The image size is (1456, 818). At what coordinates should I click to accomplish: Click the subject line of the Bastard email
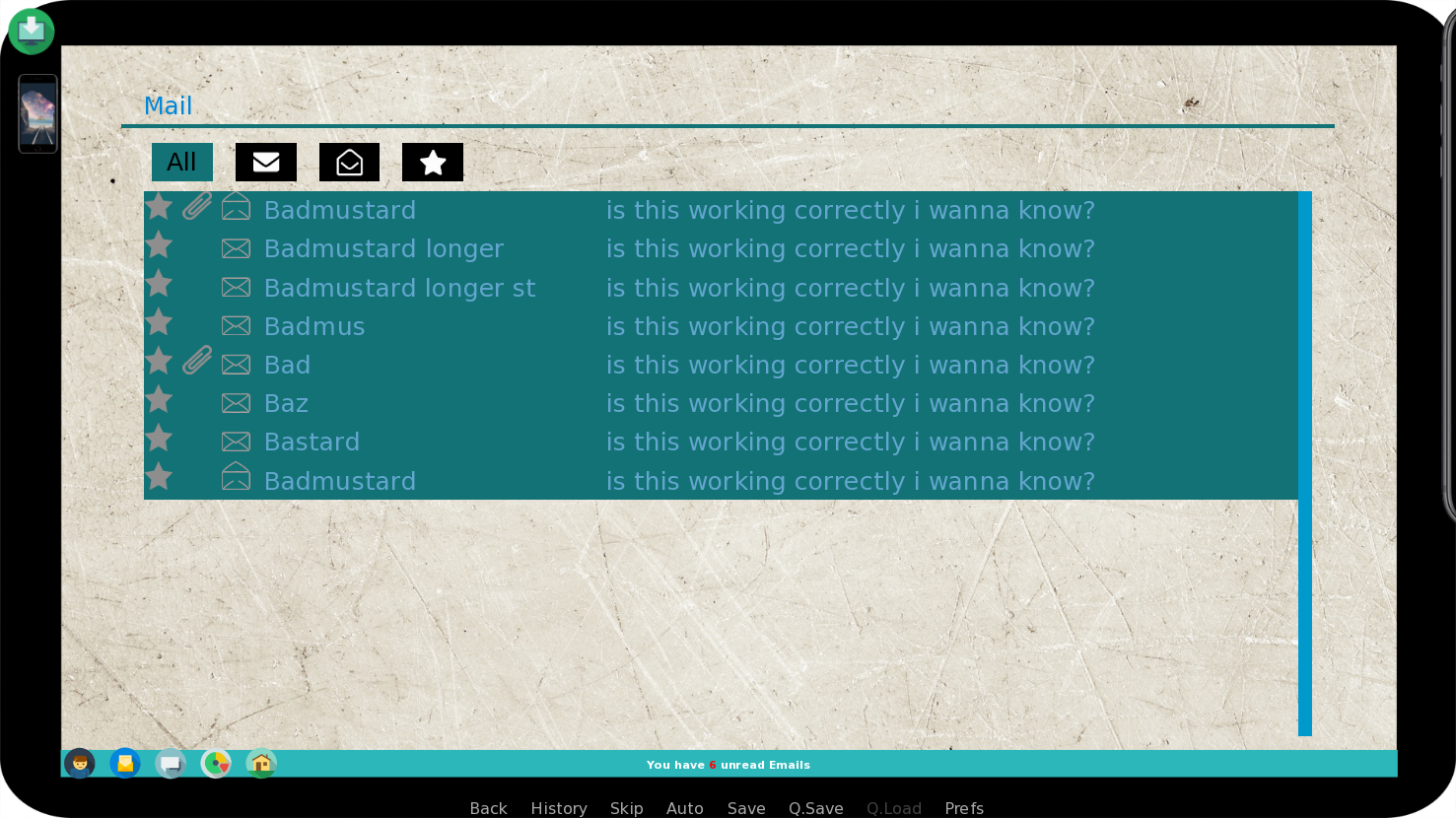[x=851, y=442]
